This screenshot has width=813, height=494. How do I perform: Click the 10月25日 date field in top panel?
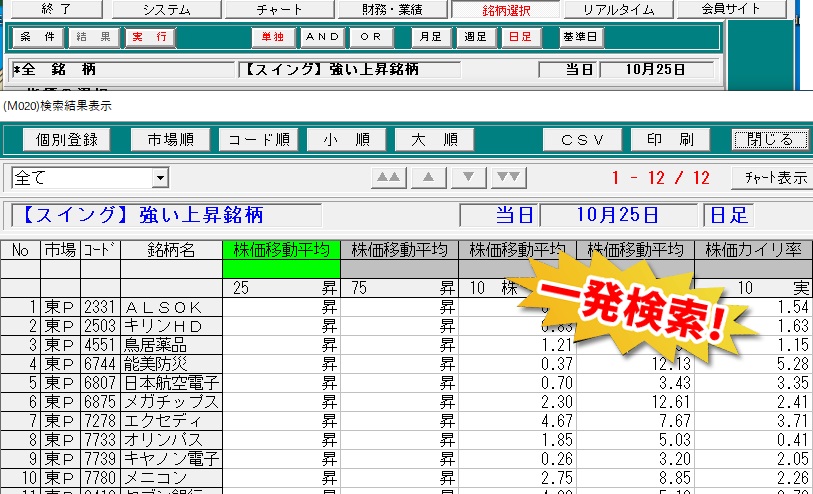tap(656, 69)
